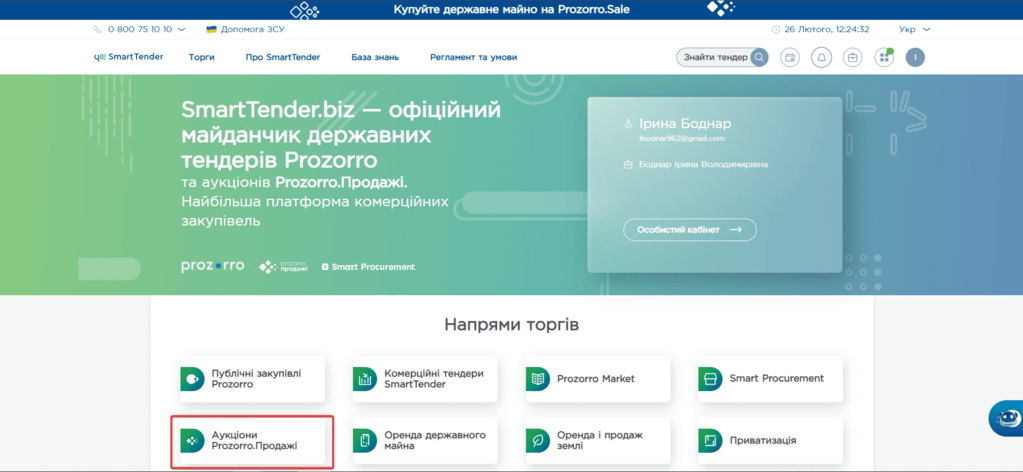Viewport: 1023px width, 472px height.
Task: Click Регламент та умови menu item
Action: (474, 57)
